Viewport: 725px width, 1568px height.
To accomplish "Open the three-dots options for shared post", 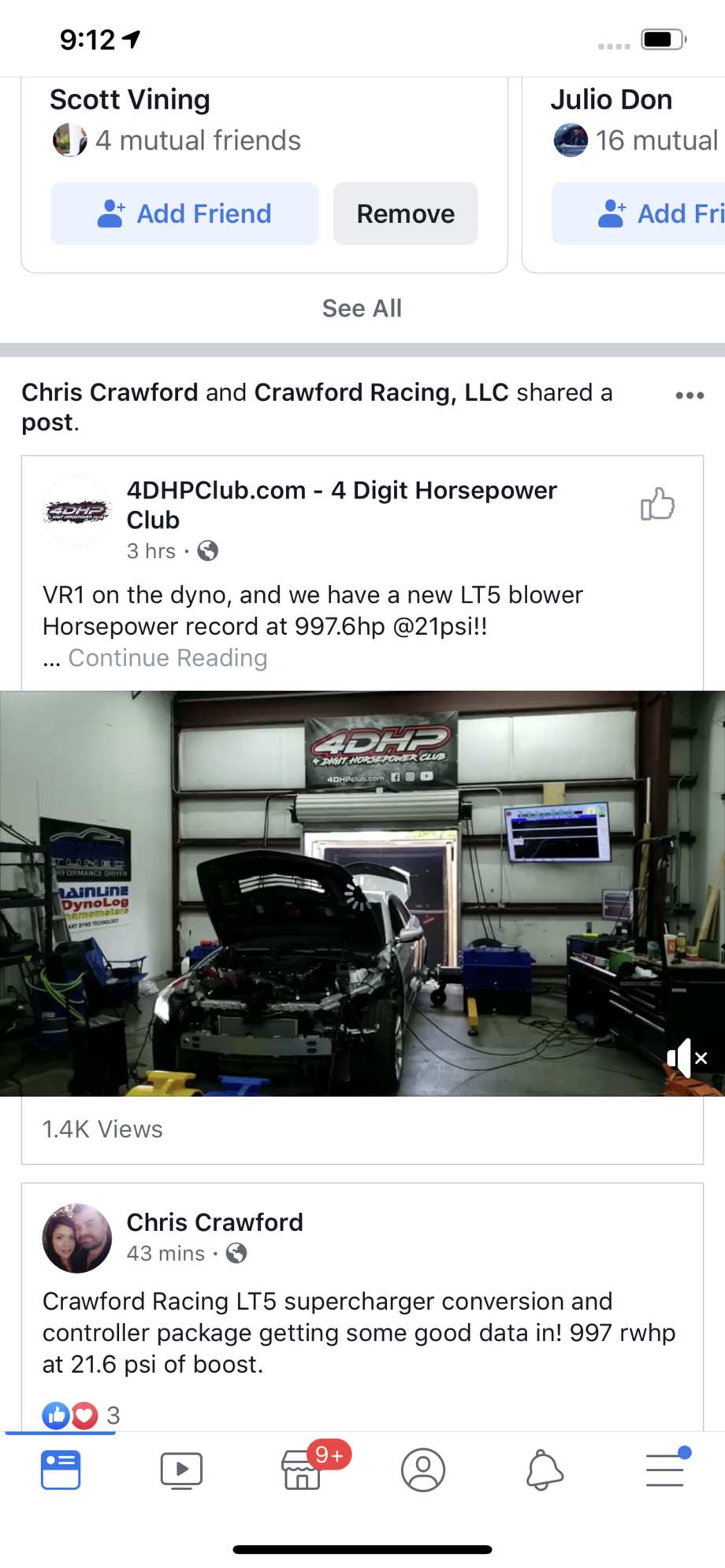I will [690, 395].
